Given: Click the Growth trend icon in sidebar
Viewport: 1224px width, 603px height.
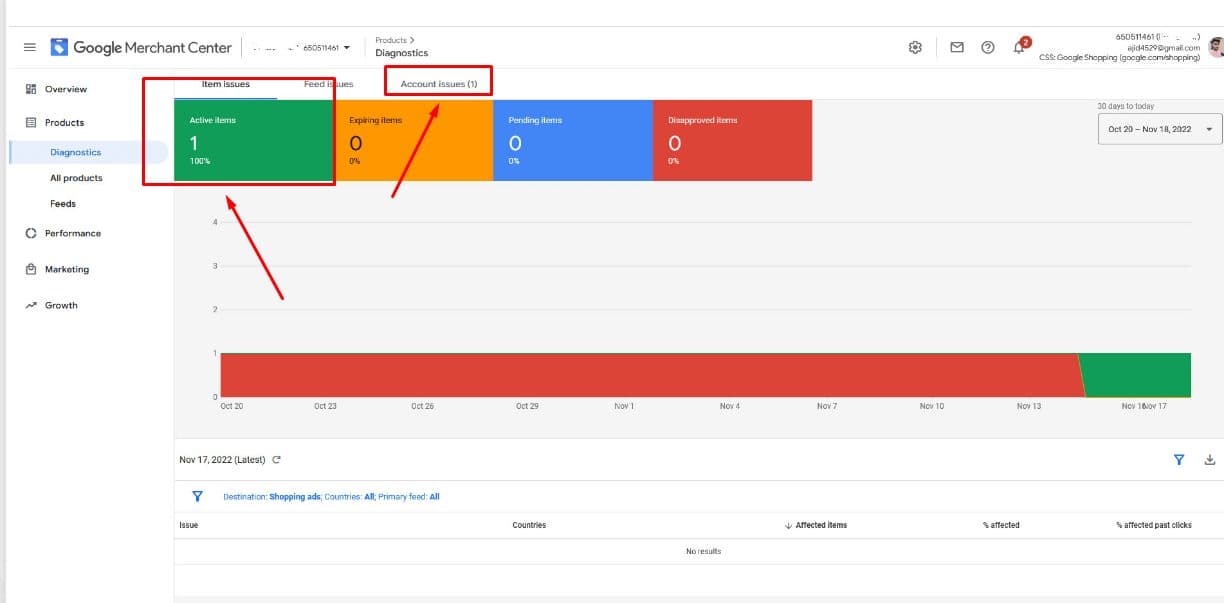Looking at the screenshot, I should coord(31,305).
